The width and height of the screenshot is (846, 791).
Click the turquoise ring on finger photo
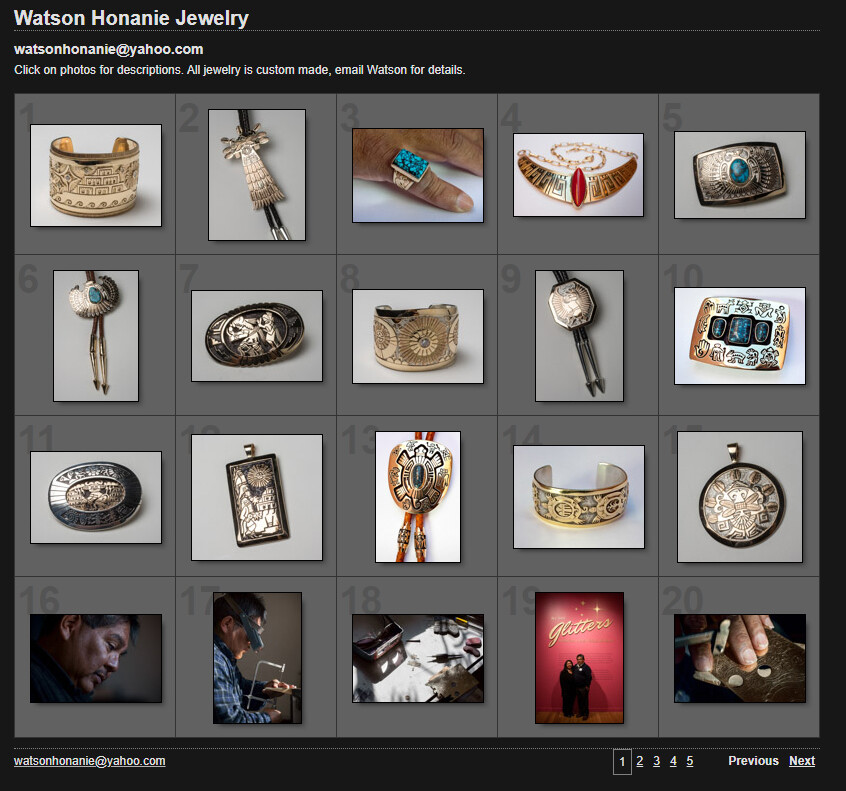(x=418, y=175)
